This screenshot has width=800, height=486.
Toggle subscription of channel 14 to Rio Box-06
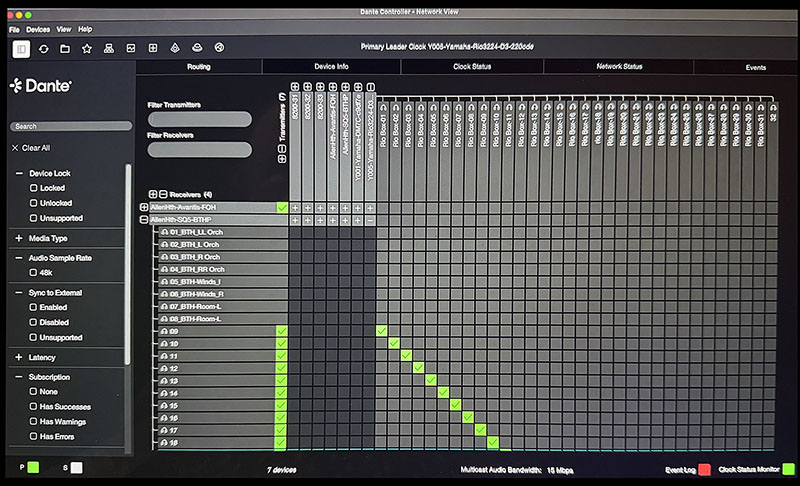point(443,393)
